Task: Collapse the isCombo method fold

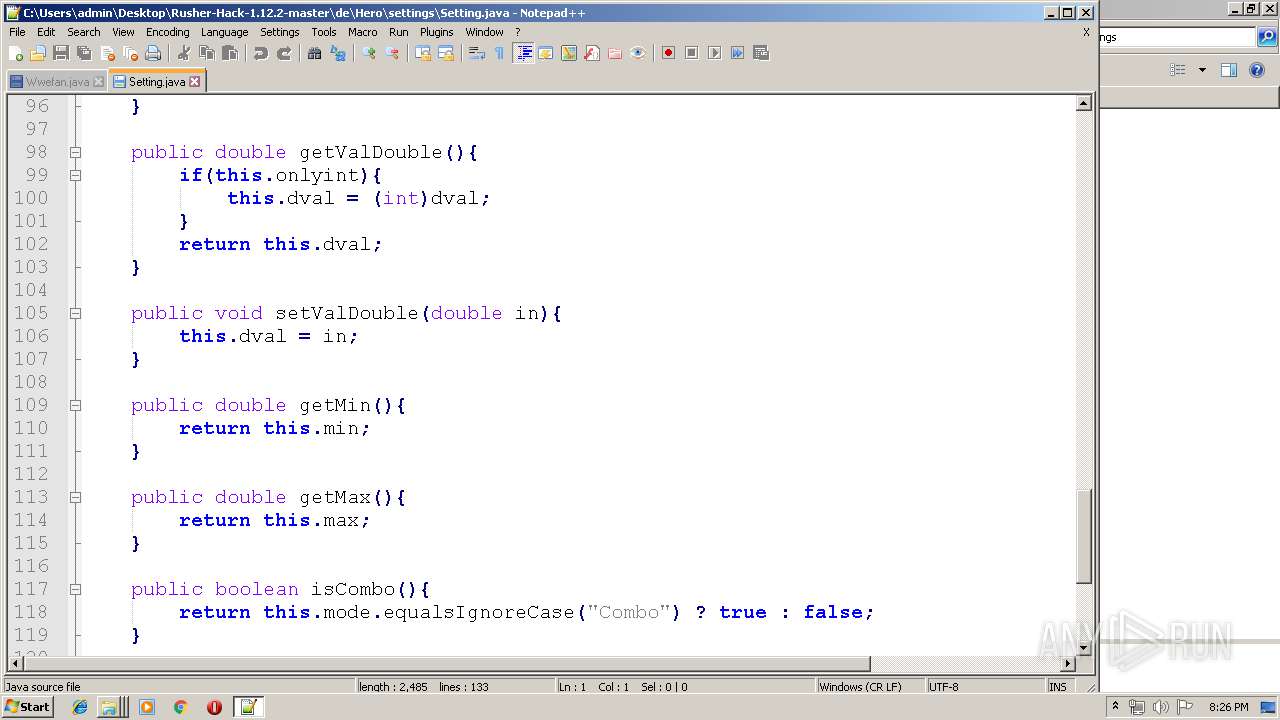Action: pyautogui.click(x=75, y=590)
